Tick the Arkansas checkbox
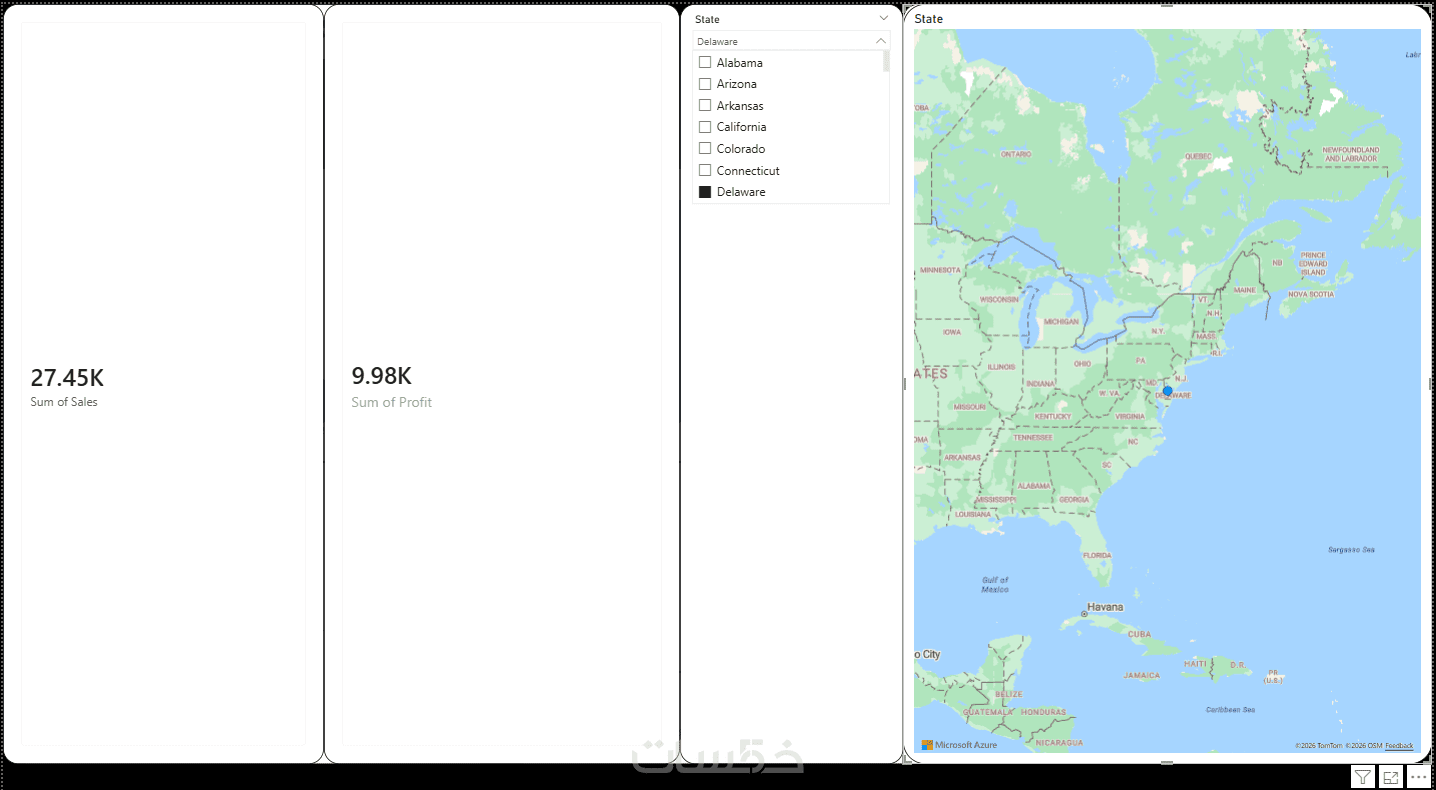This screenshot has width=1436, height=790. (x=705, y=105)
